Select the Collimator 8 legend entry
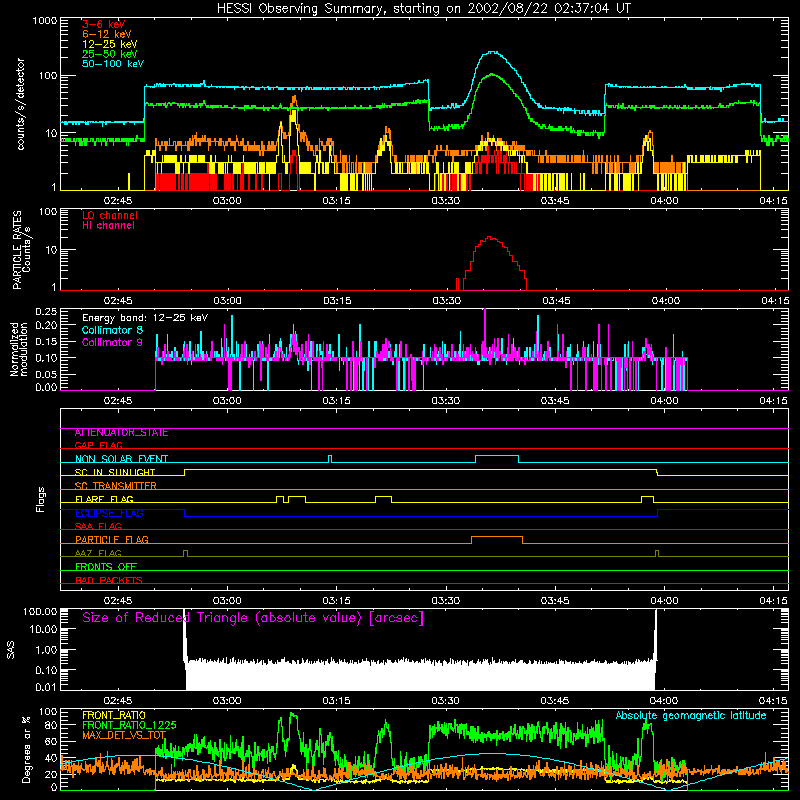This screenshot has width=800, height=800. tap(112, 330)
